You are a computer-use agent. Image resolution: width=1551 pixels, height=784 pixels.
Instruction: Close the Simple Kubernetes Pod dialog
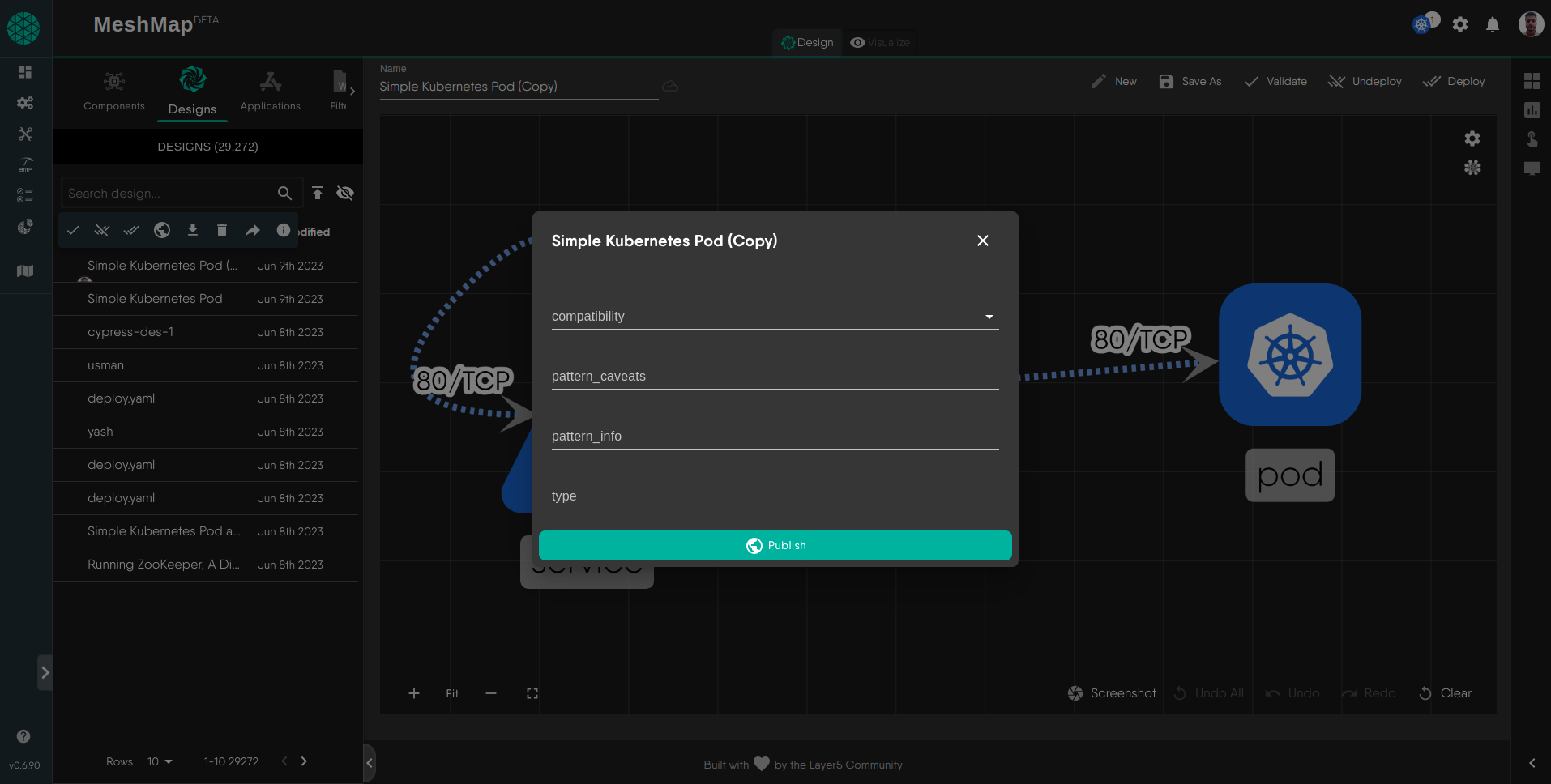(x=982, y=241)
